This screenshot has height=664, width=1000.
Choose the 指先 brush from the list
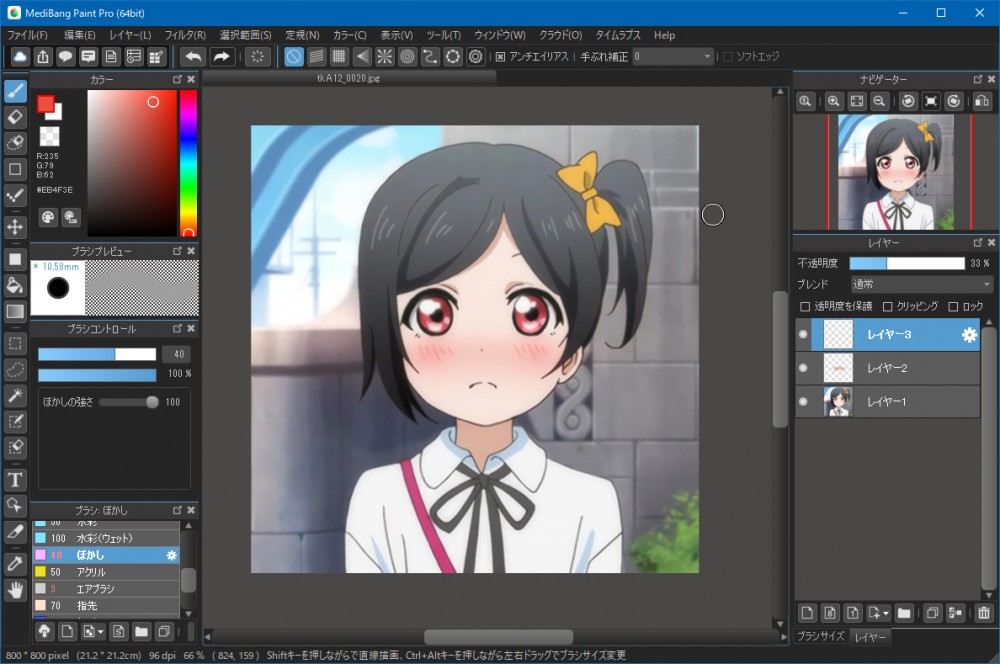coord(106,605)
